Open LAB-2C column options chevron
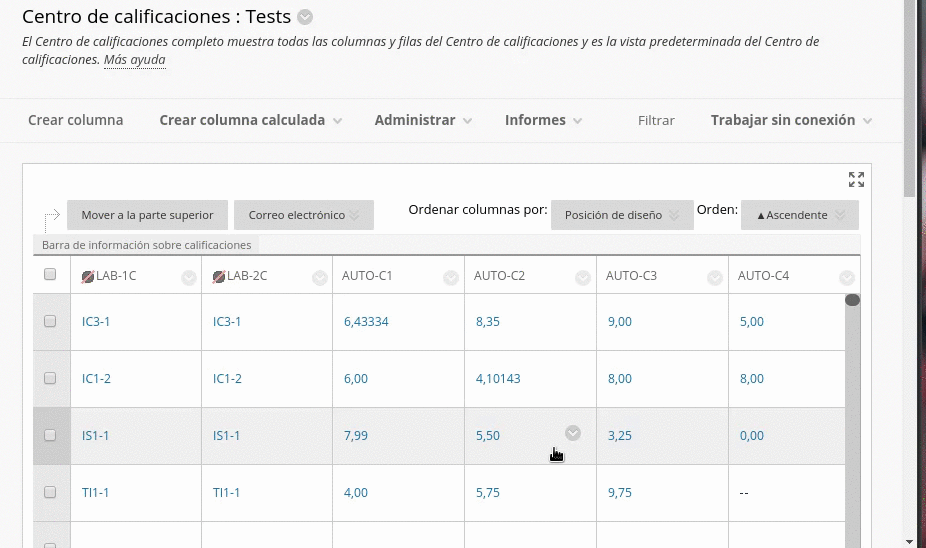Screen dimensions: 926x548 pos(319,278)
